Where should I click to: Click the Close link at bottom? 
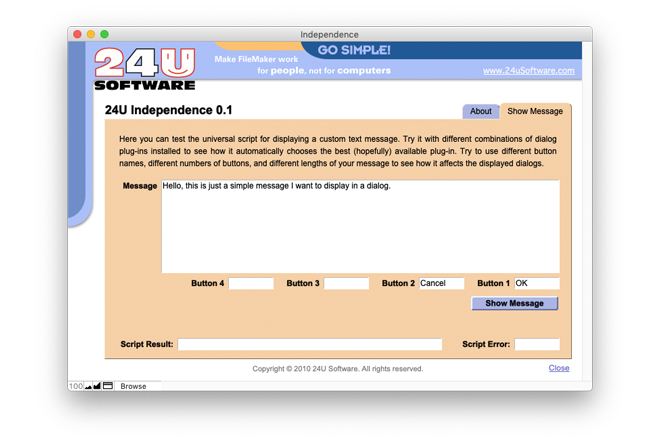[559, 368]
